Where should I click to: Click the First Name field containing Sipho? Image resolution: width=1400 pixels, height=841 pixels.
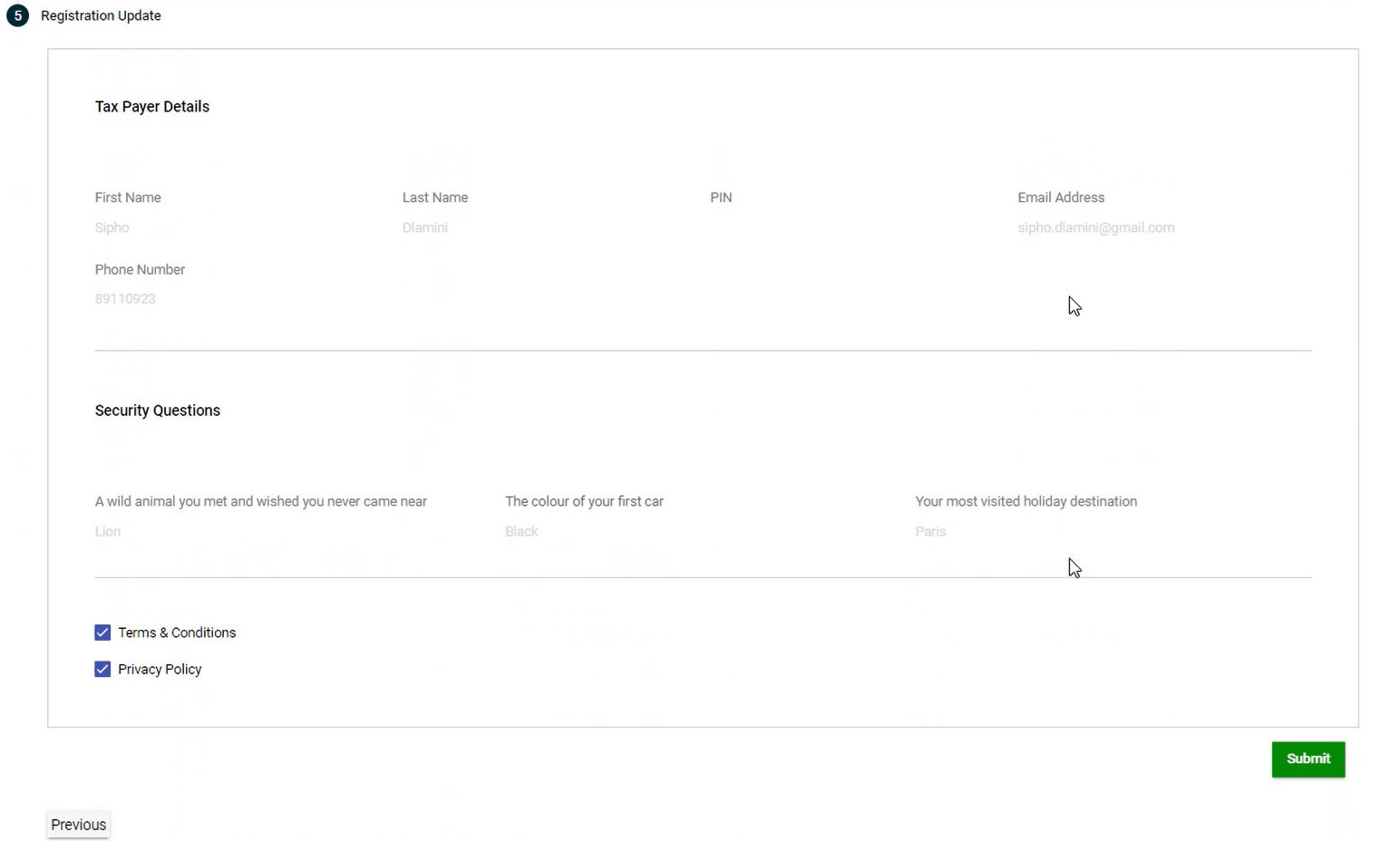point(112,227)
